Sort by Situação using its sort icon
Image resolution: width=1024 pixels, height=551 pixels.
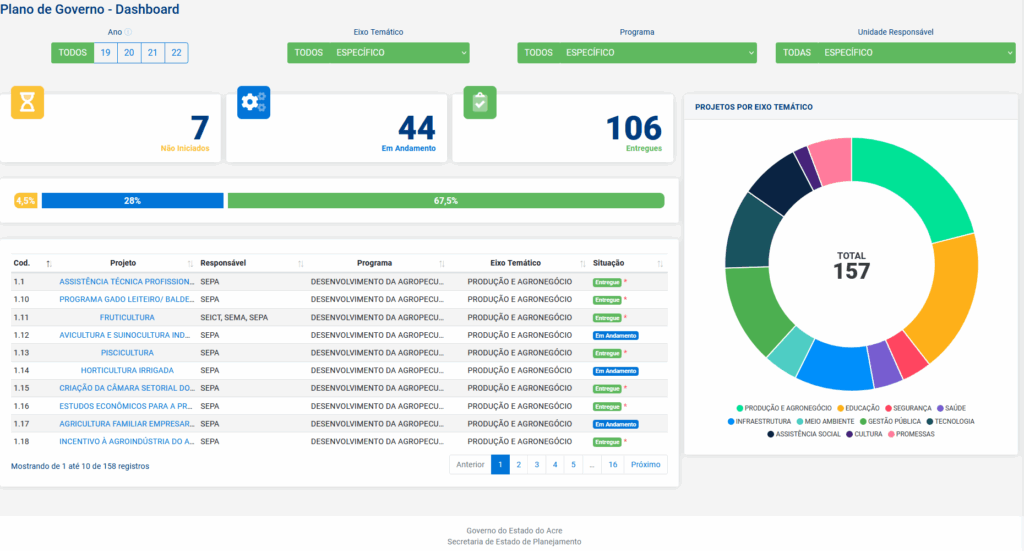660,263
